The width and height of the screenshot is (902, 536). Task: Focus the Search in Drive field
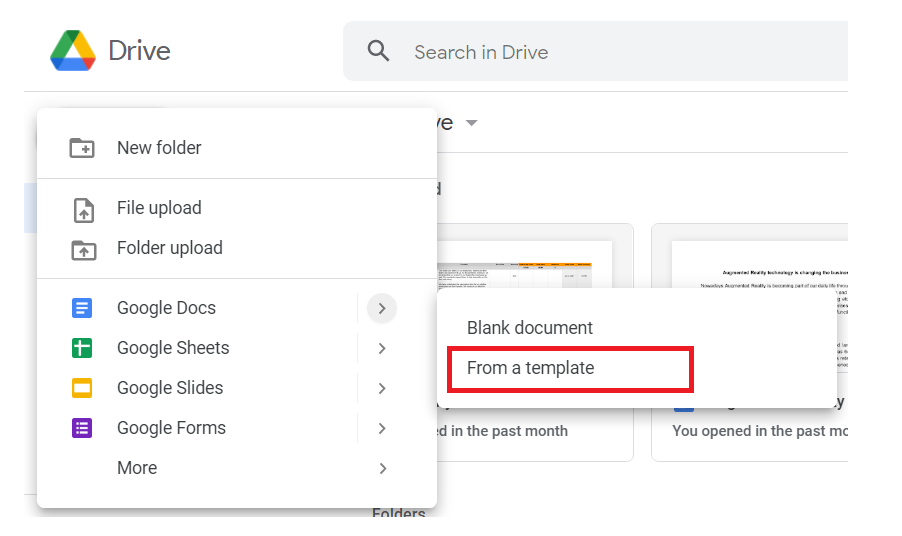(x=595, y=52)
